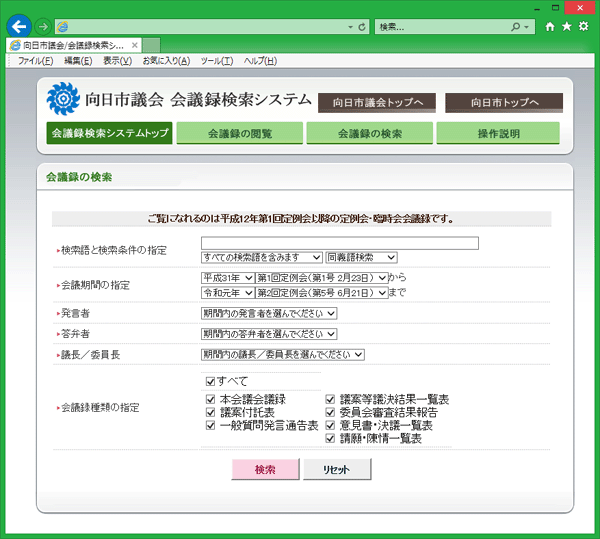Open the お気に入り(A) menu
Screen dimensions: 600x539
166,61
